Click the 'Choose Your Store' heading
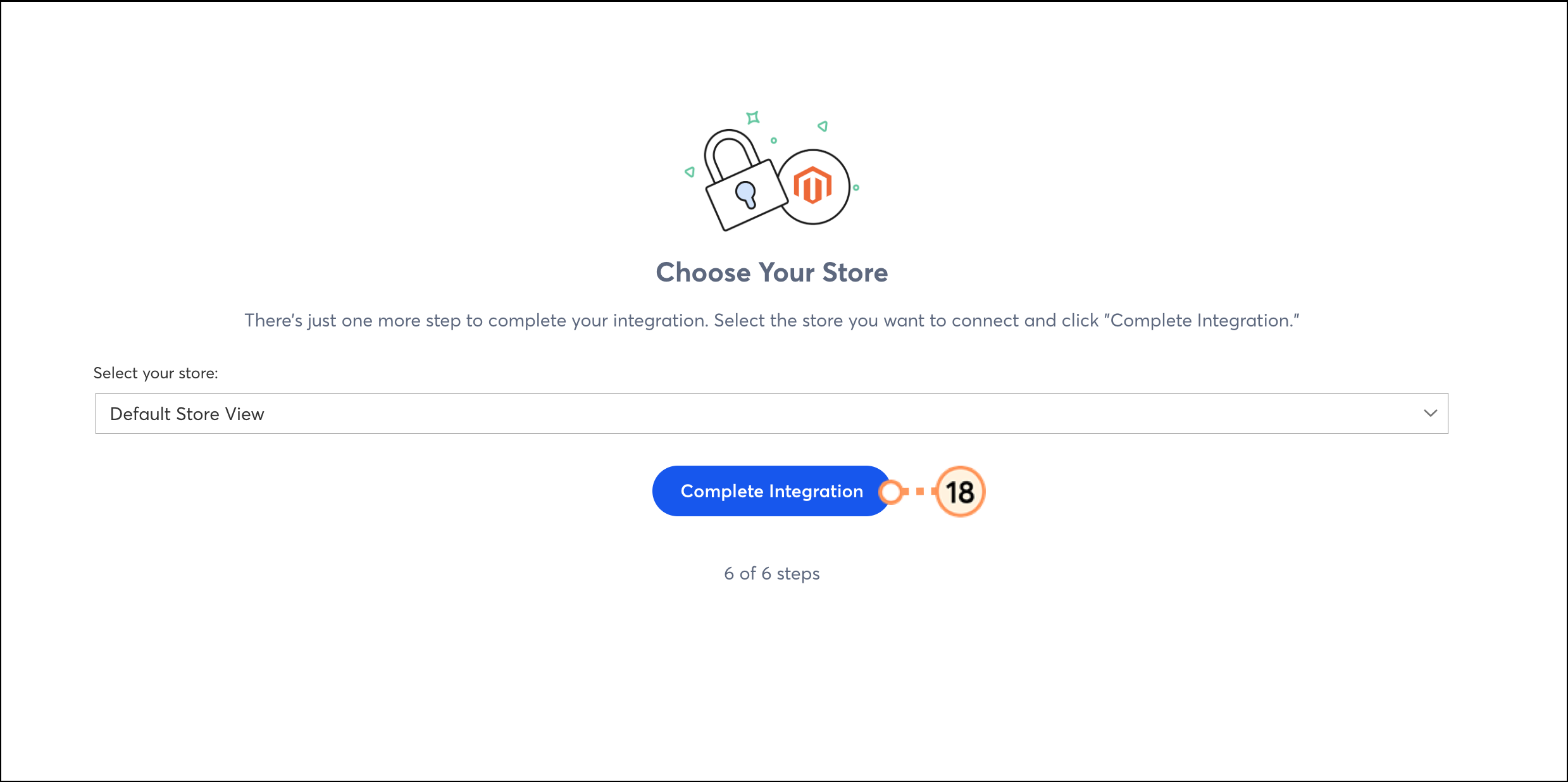This screenshot has width=1568, height=782. click(771, 273)
